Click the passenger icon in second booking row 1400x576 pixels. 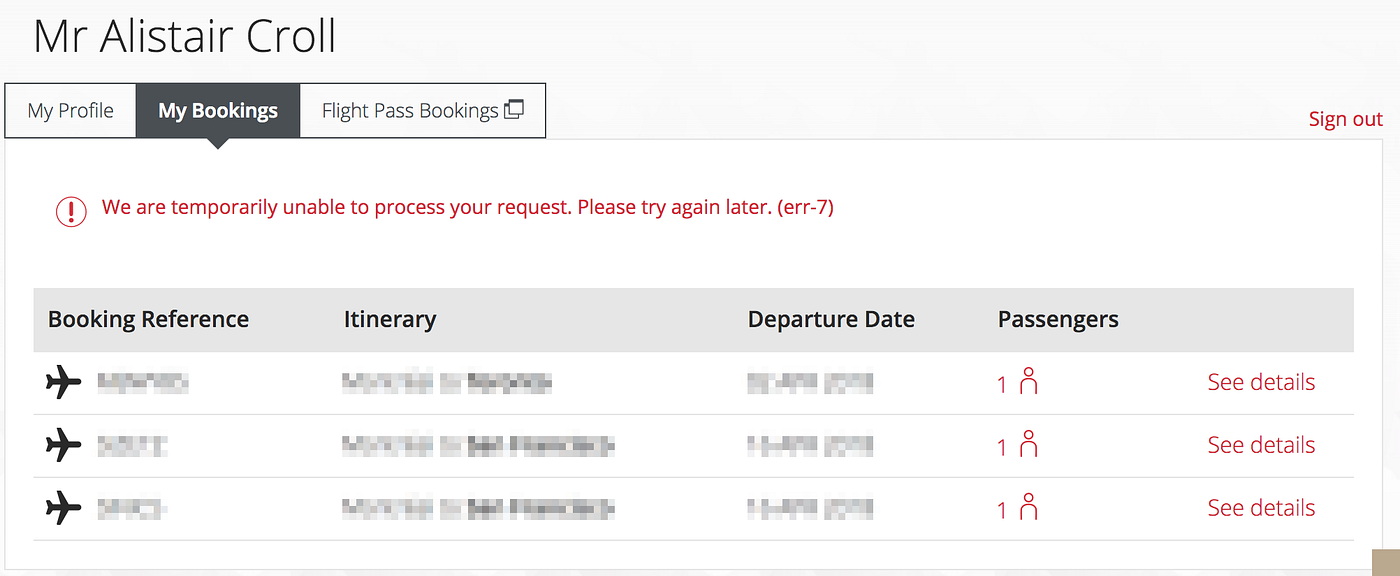(1028, 445)
